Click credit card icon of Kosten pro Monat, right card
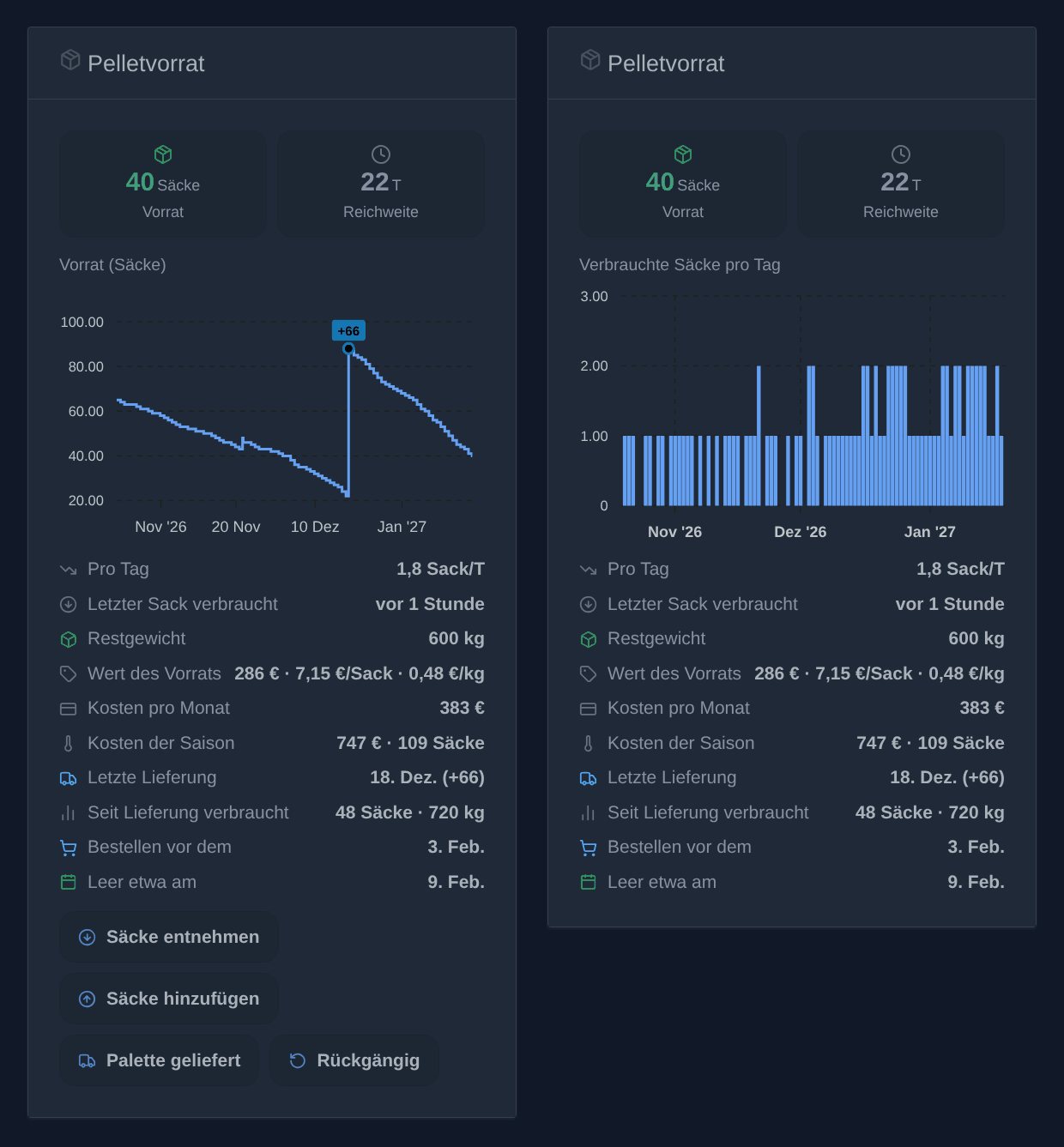This screenshot has width=1064, height=1147. coord(589,709)
